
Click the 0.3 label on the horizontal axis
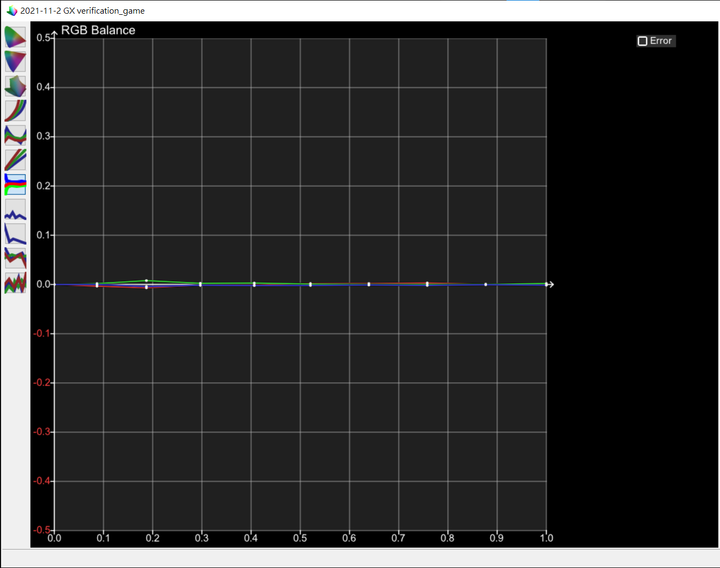click(202, 538)
